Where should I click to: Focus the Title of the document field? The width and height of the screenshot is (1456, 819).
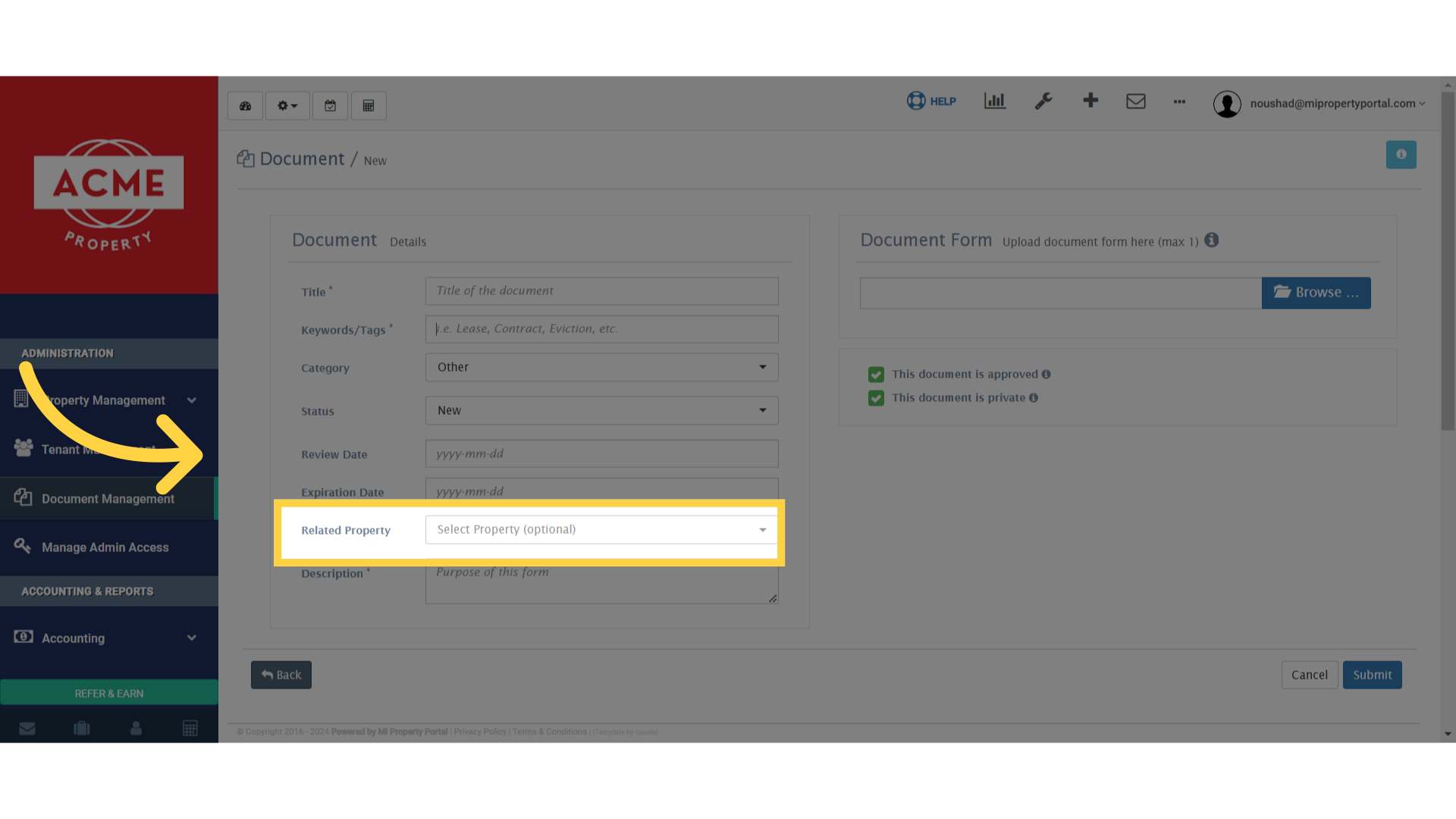click(x=602, y=291)
